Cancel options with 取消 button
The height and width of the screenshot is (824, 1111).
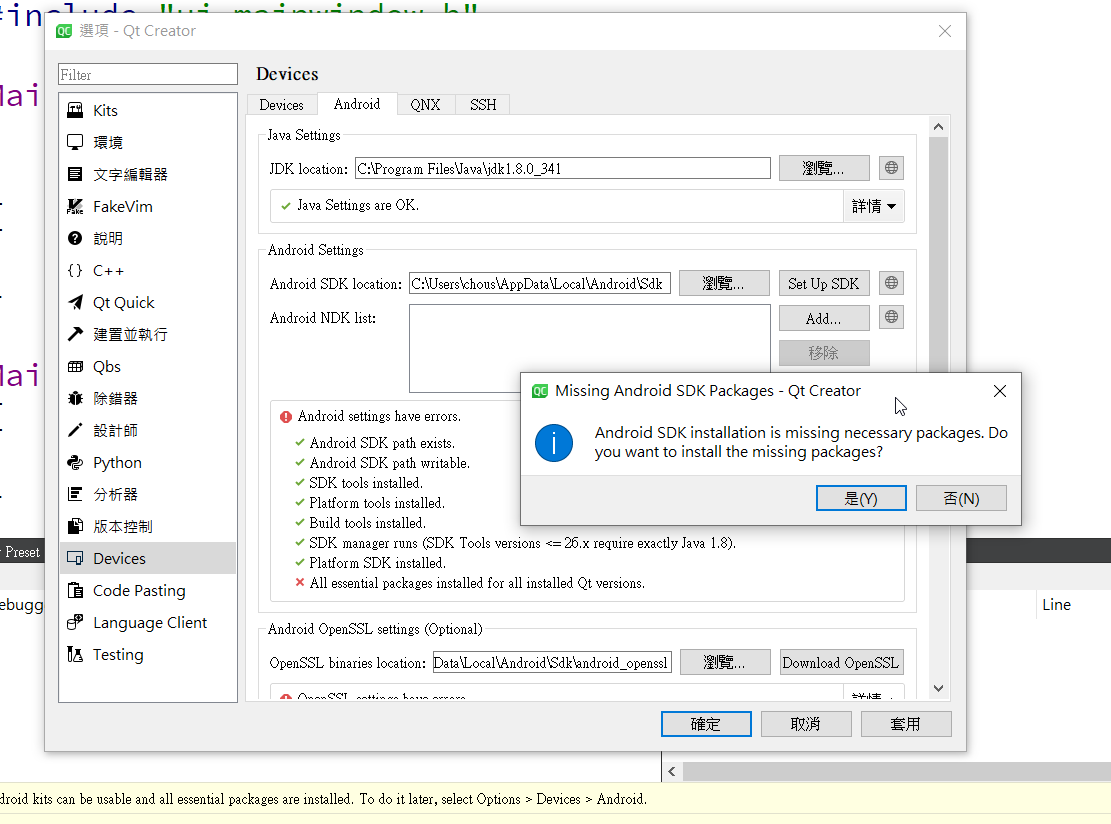pyautogui.click(x=806, y=724)
